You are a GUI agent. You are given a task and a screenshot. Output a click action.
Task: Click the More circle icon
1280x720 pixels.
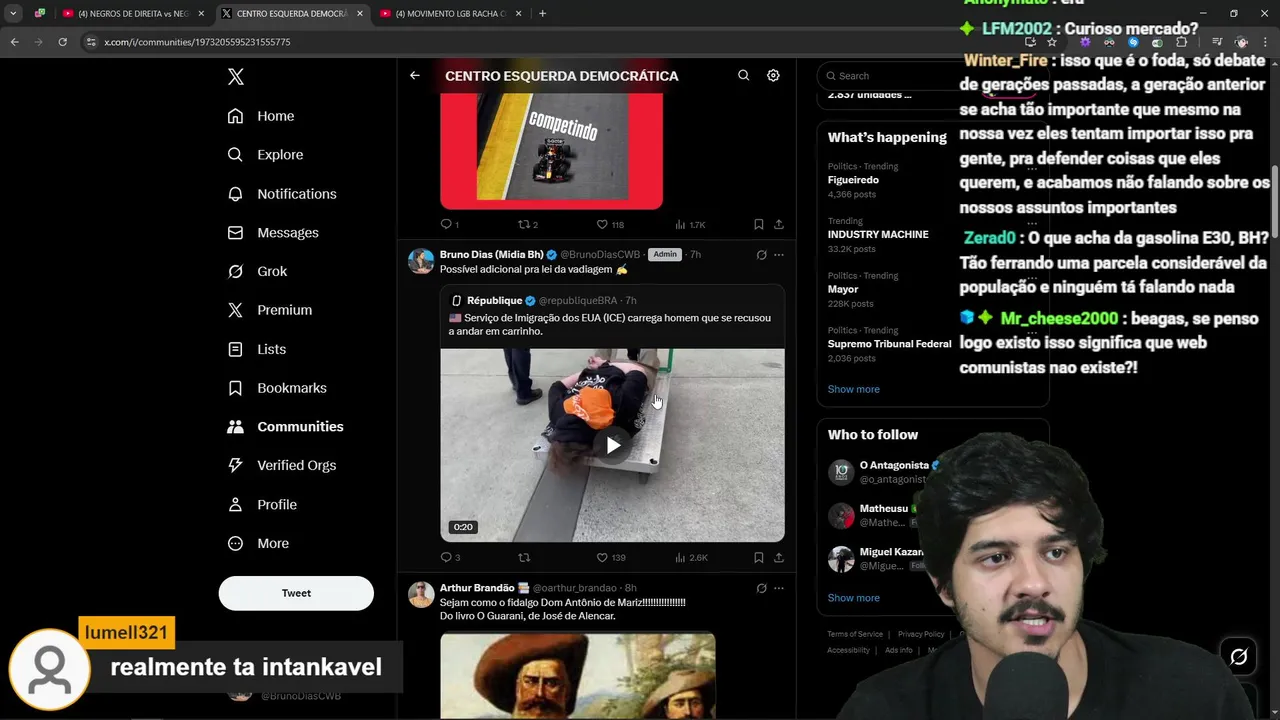tap(235, 543)
